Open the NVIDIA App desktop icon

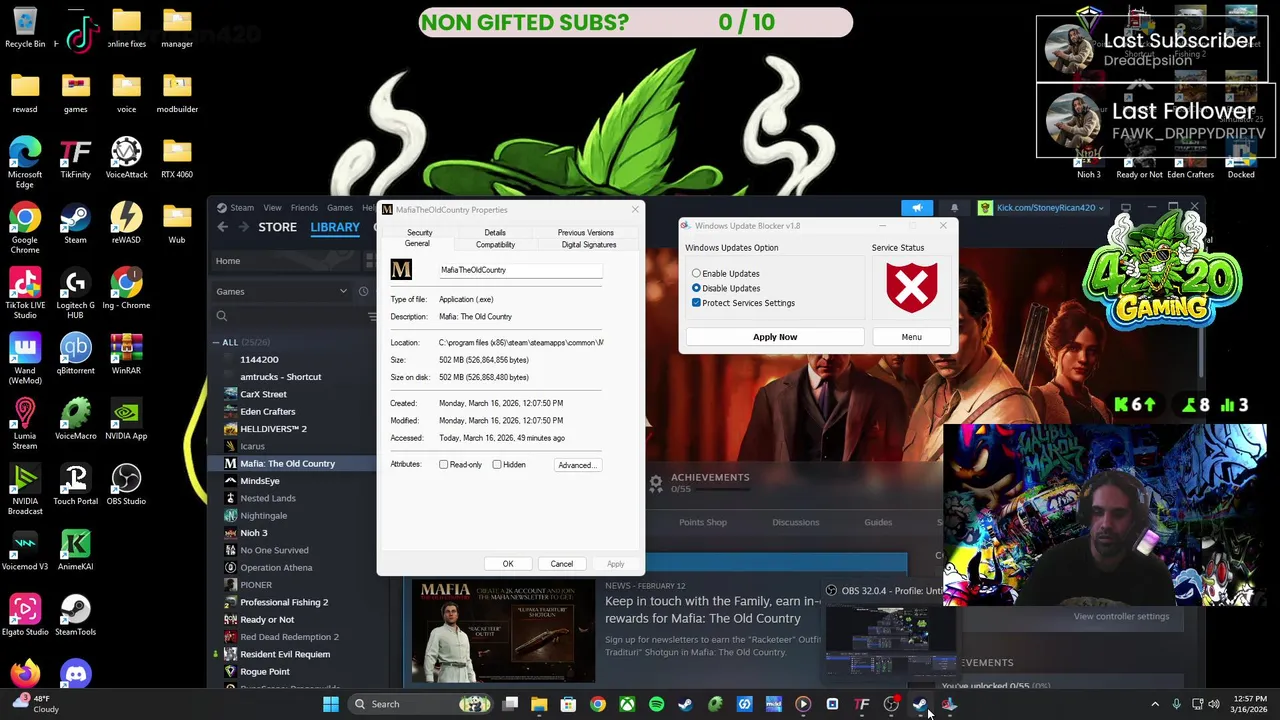(x=126, y=420)
